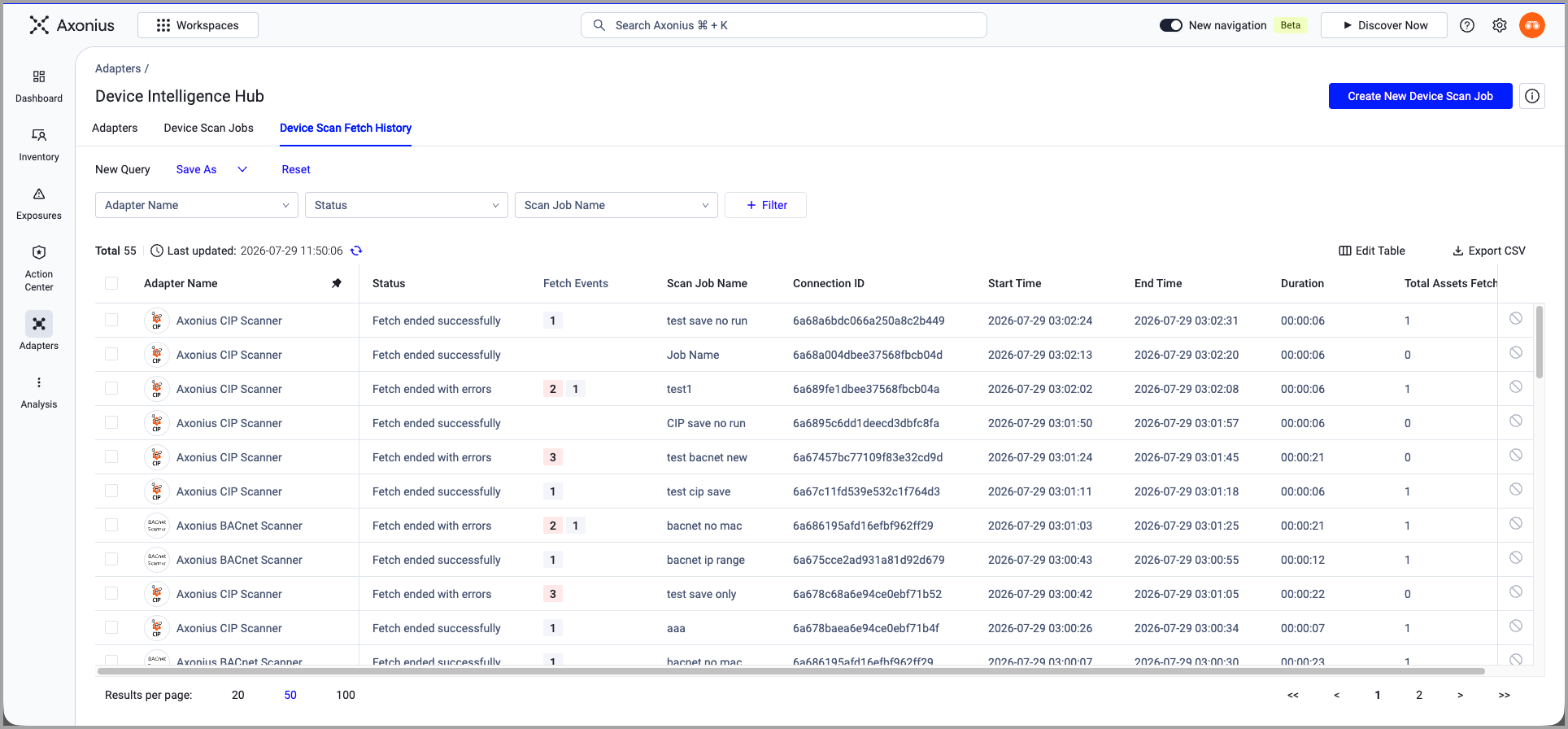The image size is (1568, 729).
Task: Click the pin icon in Adapter Name column
Action: 337,283
